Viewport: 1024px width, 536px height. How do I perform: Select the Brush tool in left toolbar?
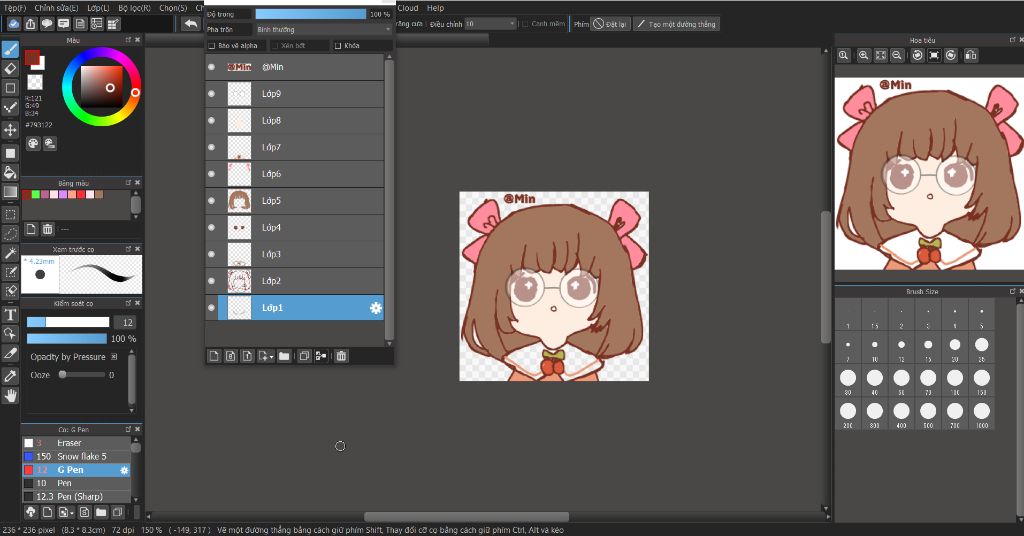coord(10,49)
